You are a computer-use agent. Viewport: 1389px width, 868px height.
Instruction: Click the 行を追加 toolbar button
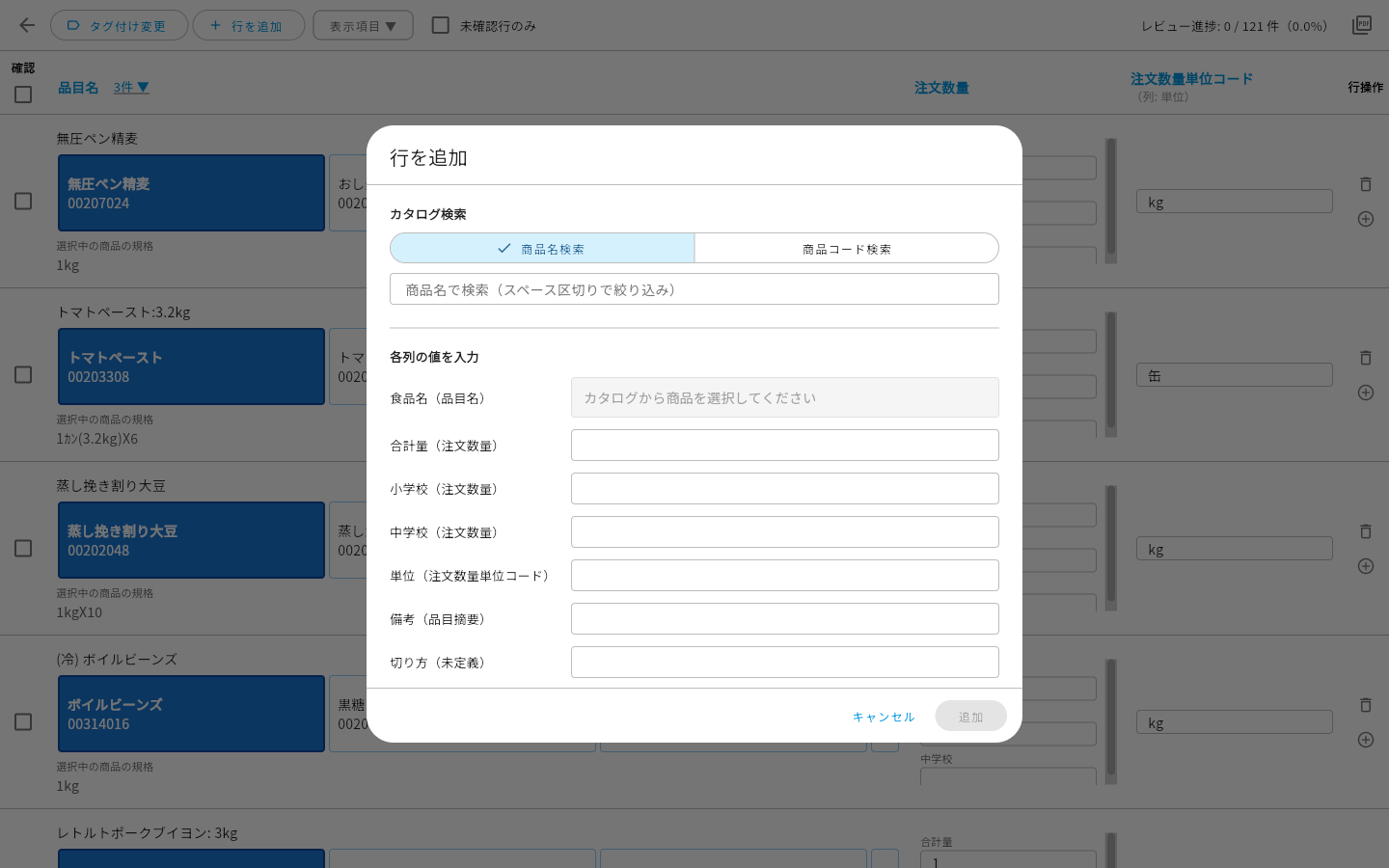[x=249, y=25]
